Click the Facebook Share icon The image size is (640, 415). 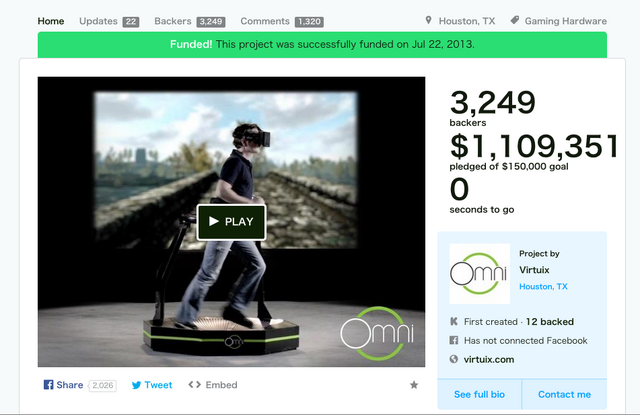48,385
